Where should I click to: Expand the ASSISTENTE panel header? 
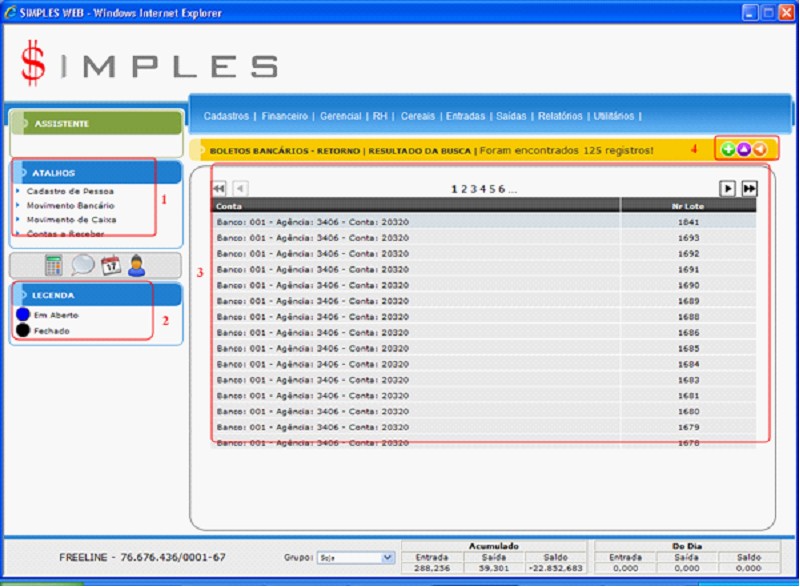click(x=96, y=123)
